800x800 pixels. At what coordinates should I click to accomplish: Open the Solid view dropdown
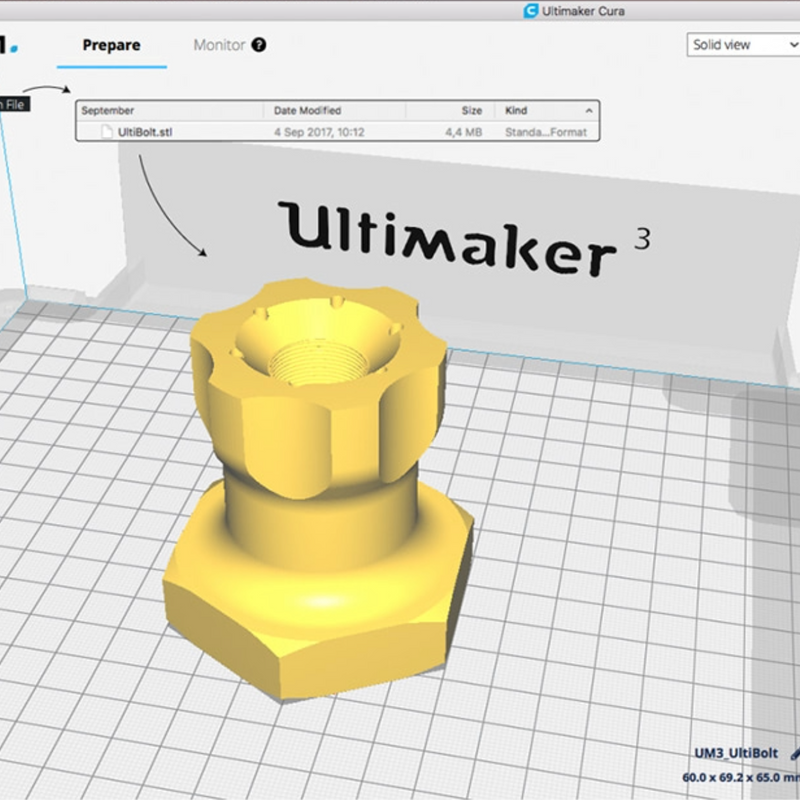(743, 45)
